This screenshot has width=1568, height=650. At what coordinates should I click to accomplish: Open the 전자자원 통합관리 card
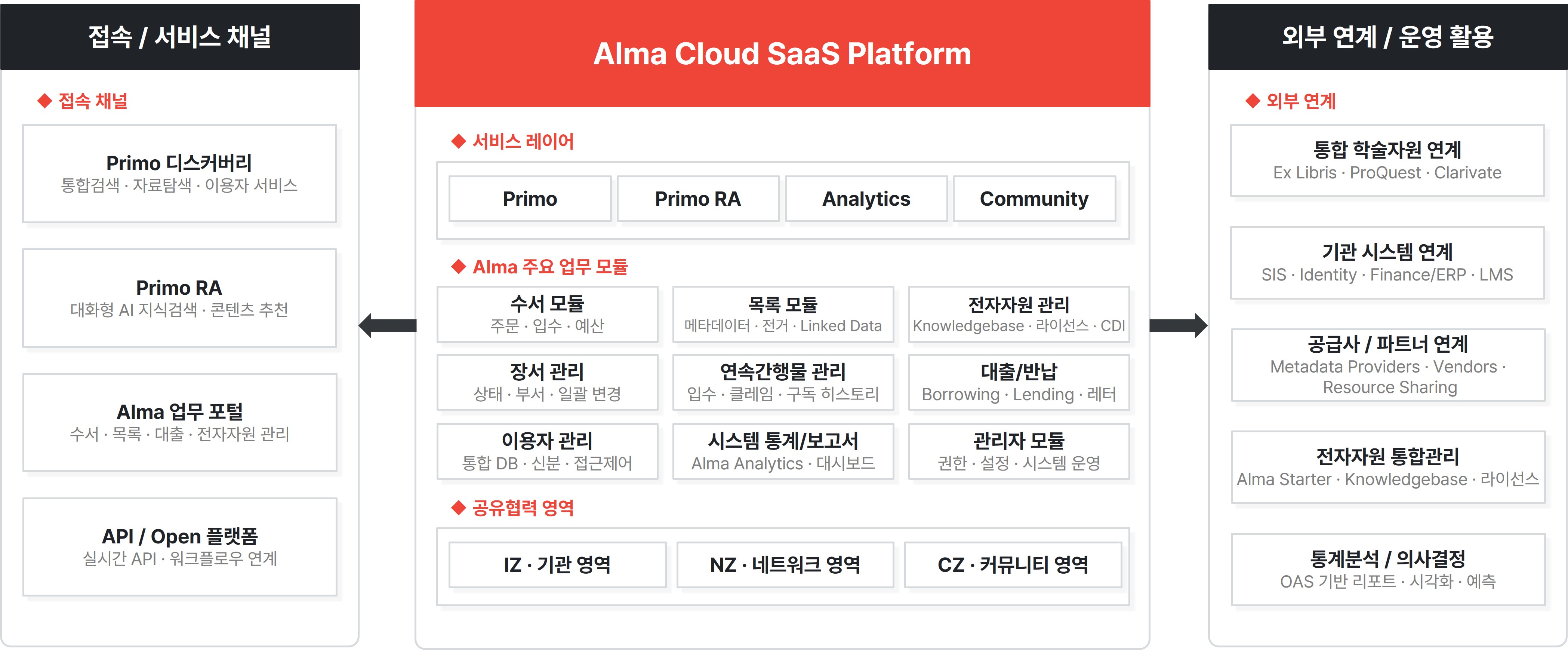coord(1388,467)
